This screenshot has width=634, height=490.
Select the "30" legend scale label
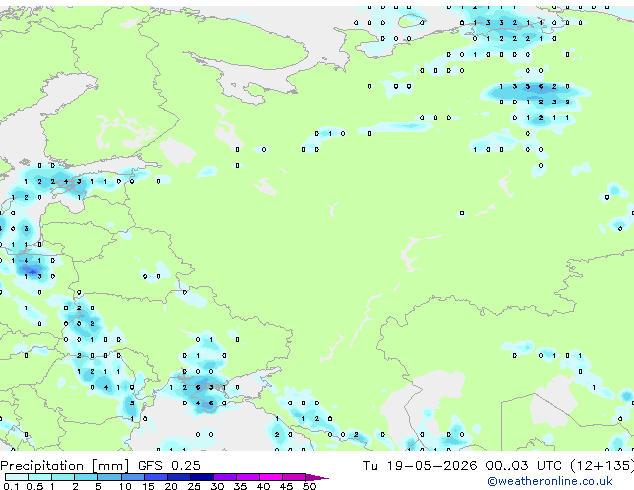(217, 486)
